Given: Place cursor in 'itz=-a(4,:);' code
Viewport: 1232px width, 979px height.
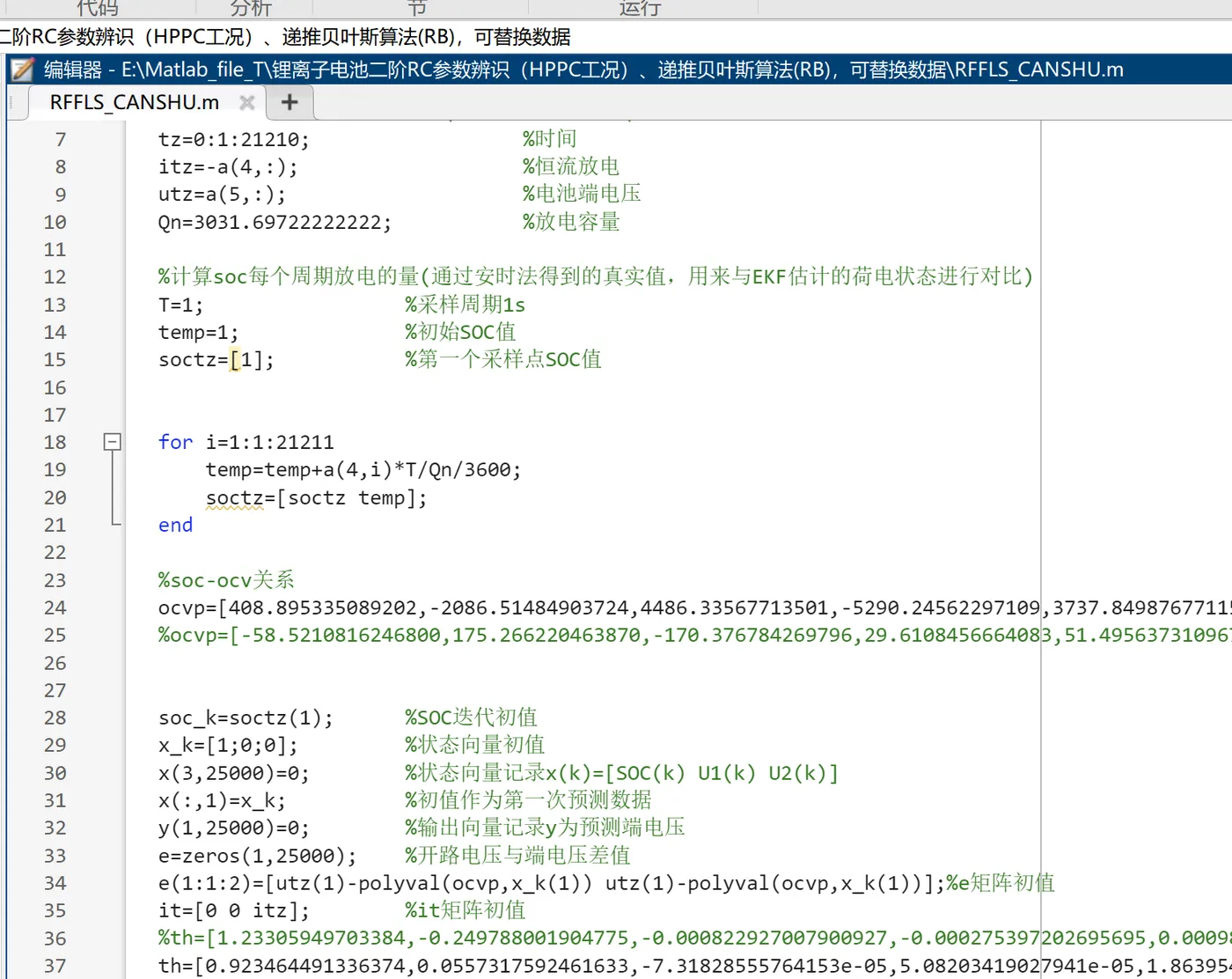Looking at the screenshot, I should click(228, 166).
